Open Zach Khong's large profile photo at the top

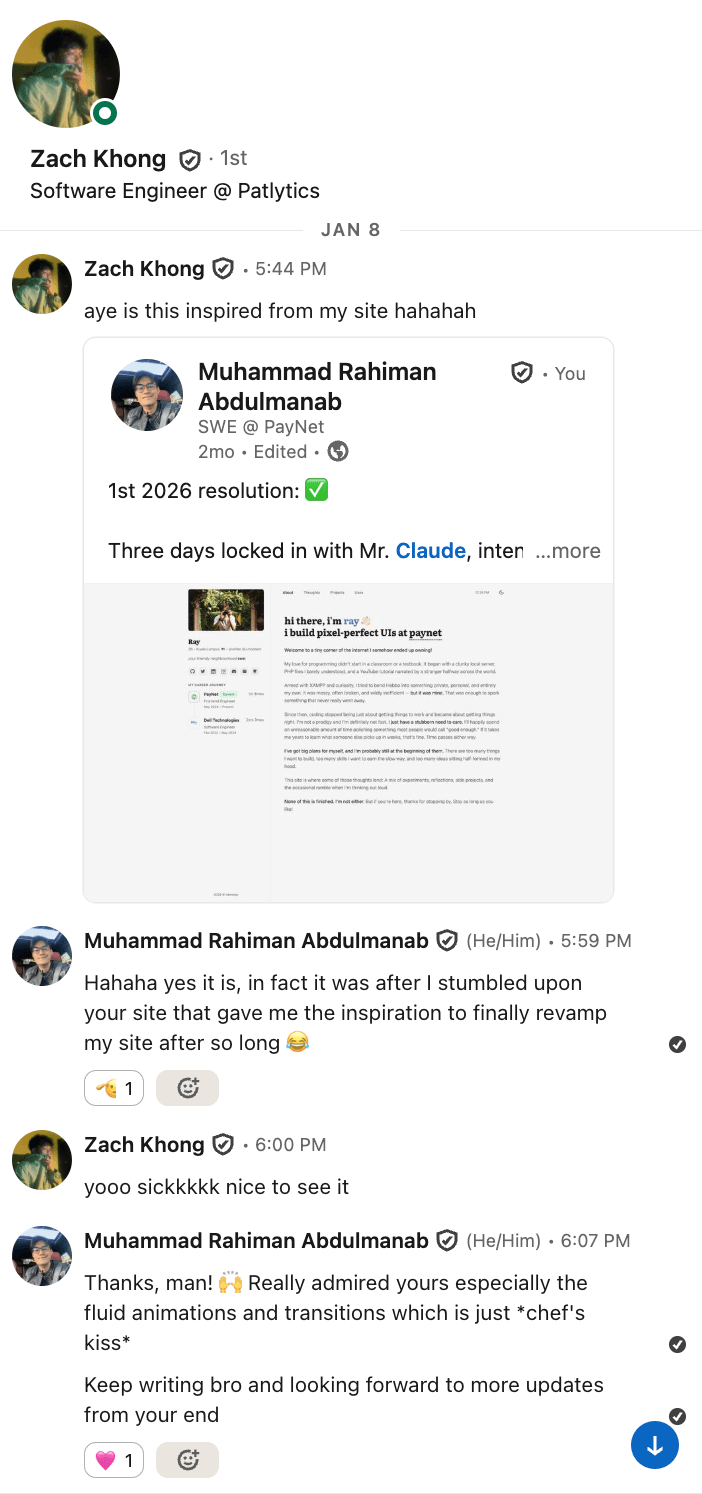[66, 74]
